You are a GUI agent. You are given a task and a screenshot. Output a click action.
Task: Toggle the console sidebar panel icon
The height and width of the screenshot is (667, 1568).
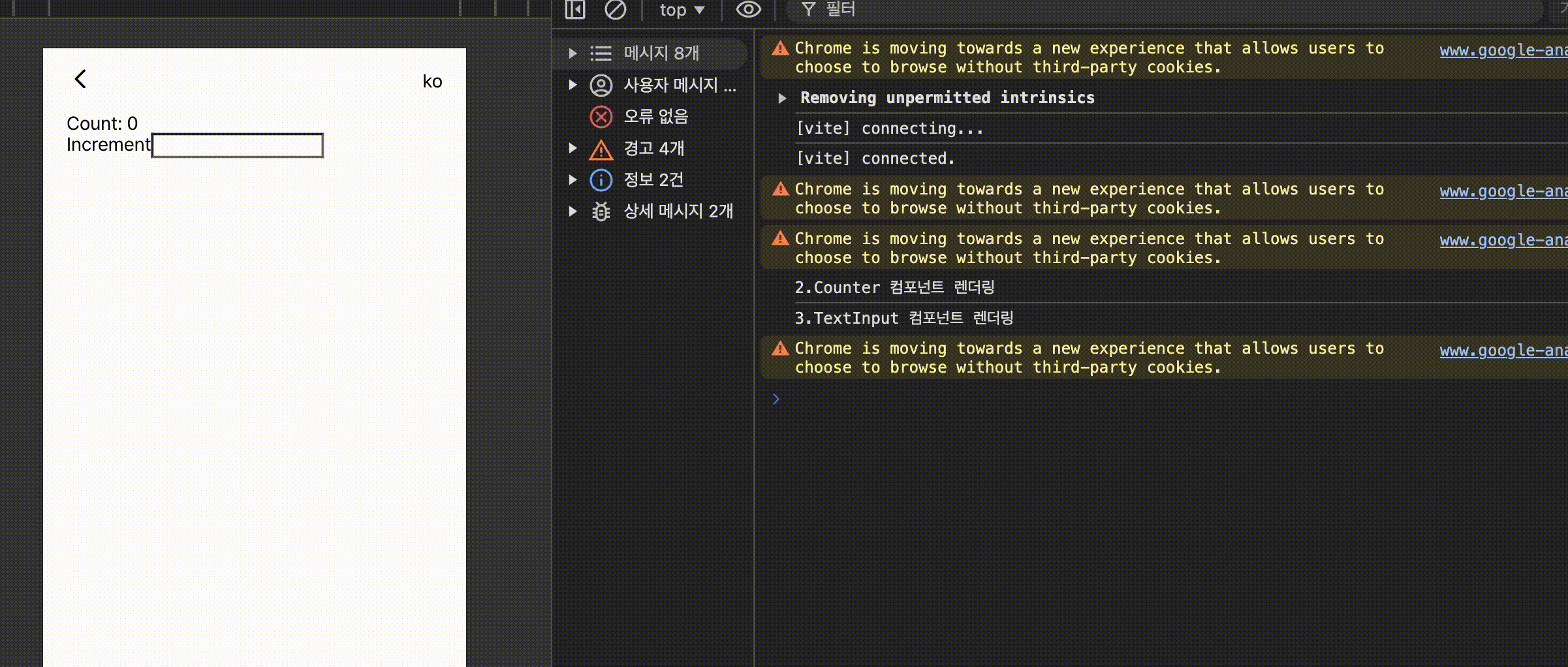click(574, 10)
